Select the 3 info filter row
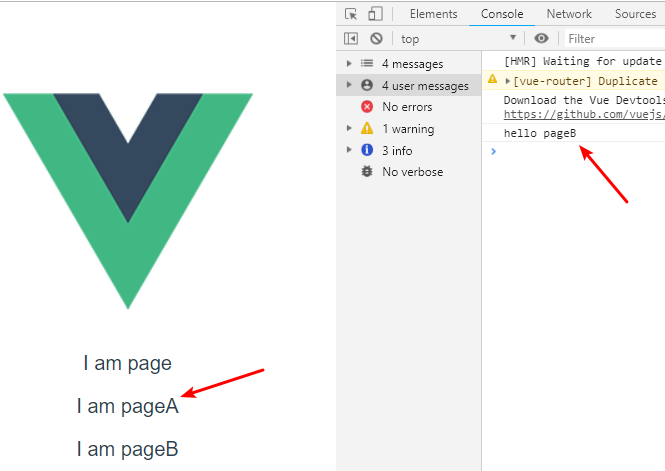Screen dimensions: 665x471 point(409,150)
